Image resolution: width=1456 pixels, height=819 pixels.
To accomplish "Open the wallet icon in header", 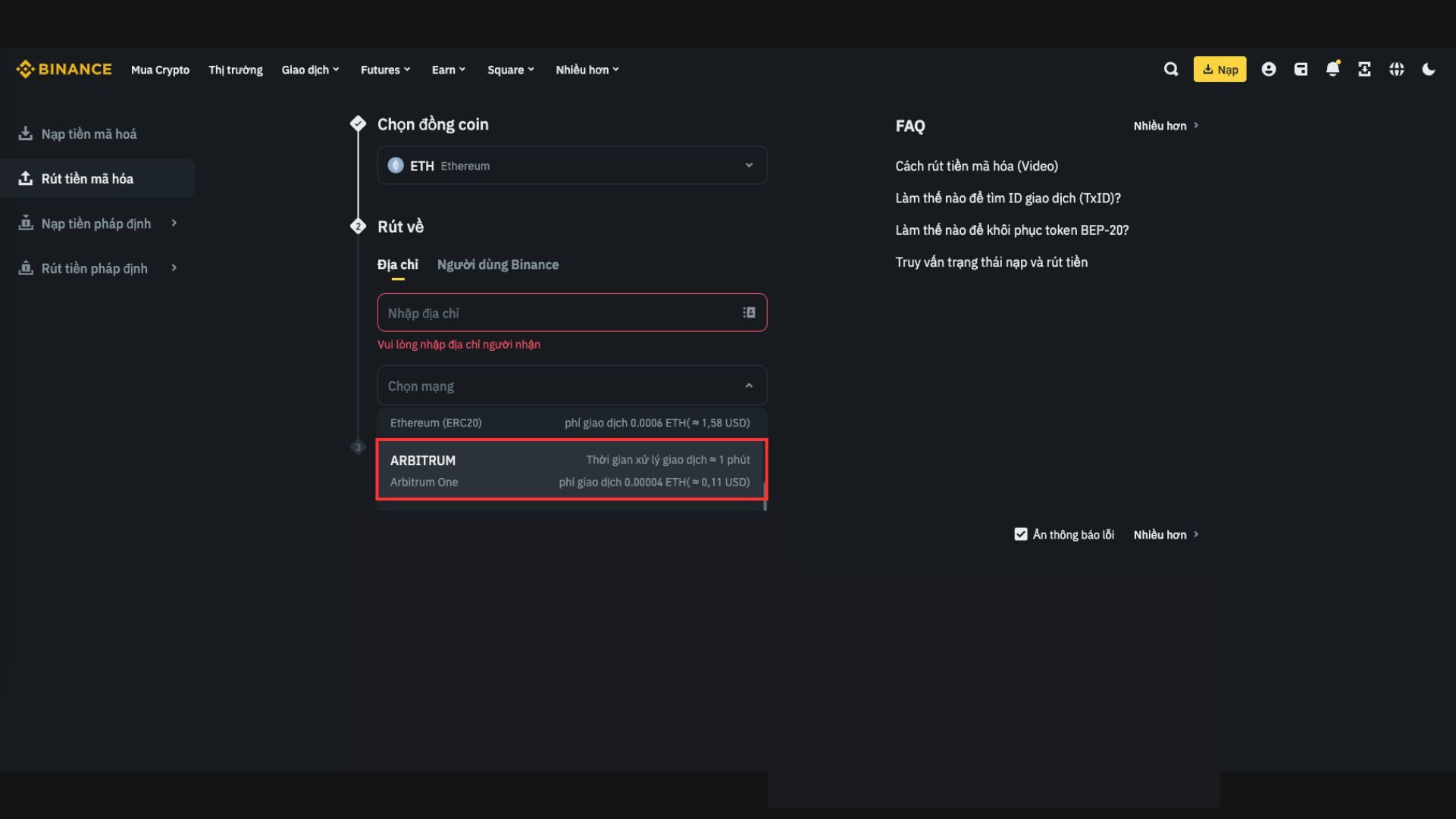I will click(x=1301, y=69).
